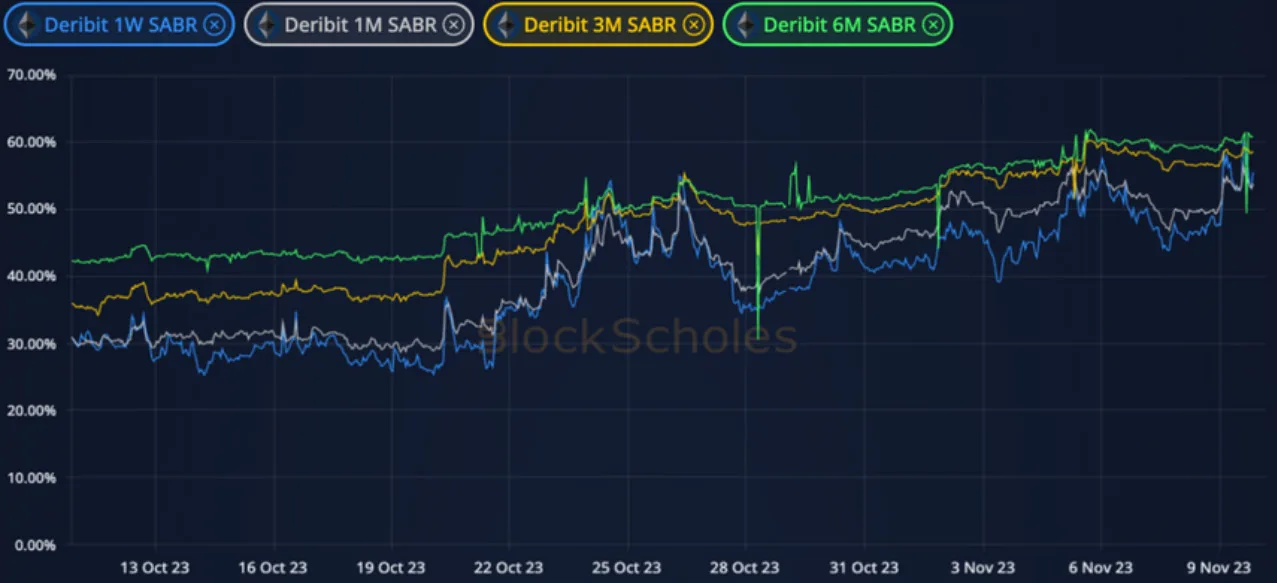Click the 25 Oct 23 date label
1277x583 pixels.
point(626,567)
